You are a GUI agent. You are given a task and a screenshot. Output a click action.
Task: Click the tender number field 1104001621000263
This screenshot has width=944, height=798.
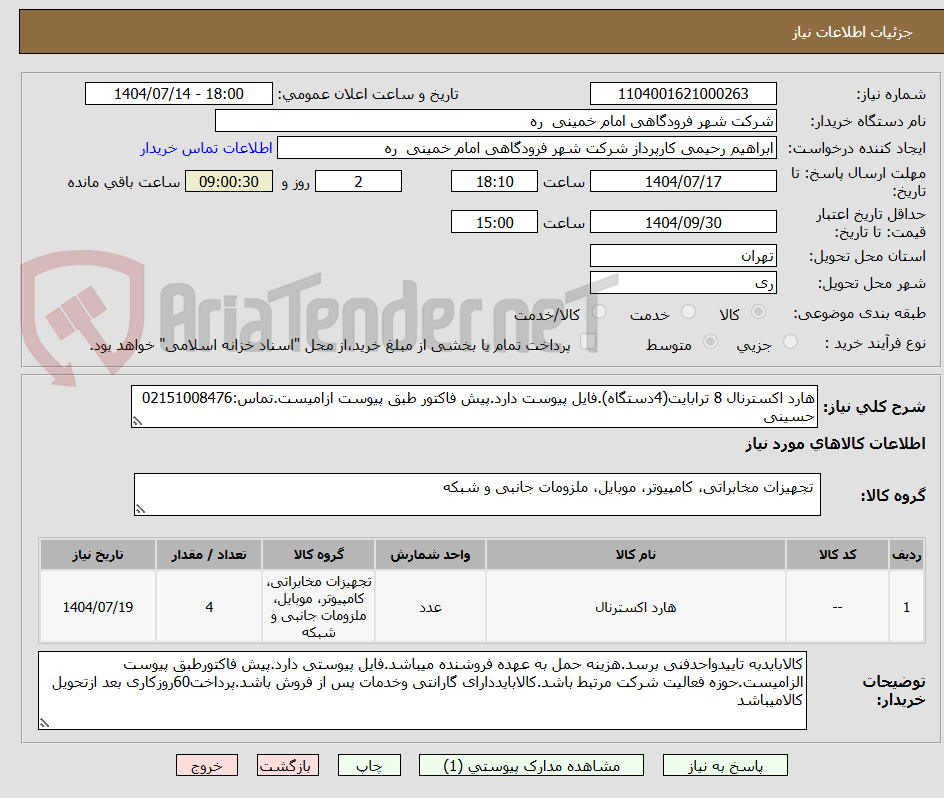[x=683, y=93]
